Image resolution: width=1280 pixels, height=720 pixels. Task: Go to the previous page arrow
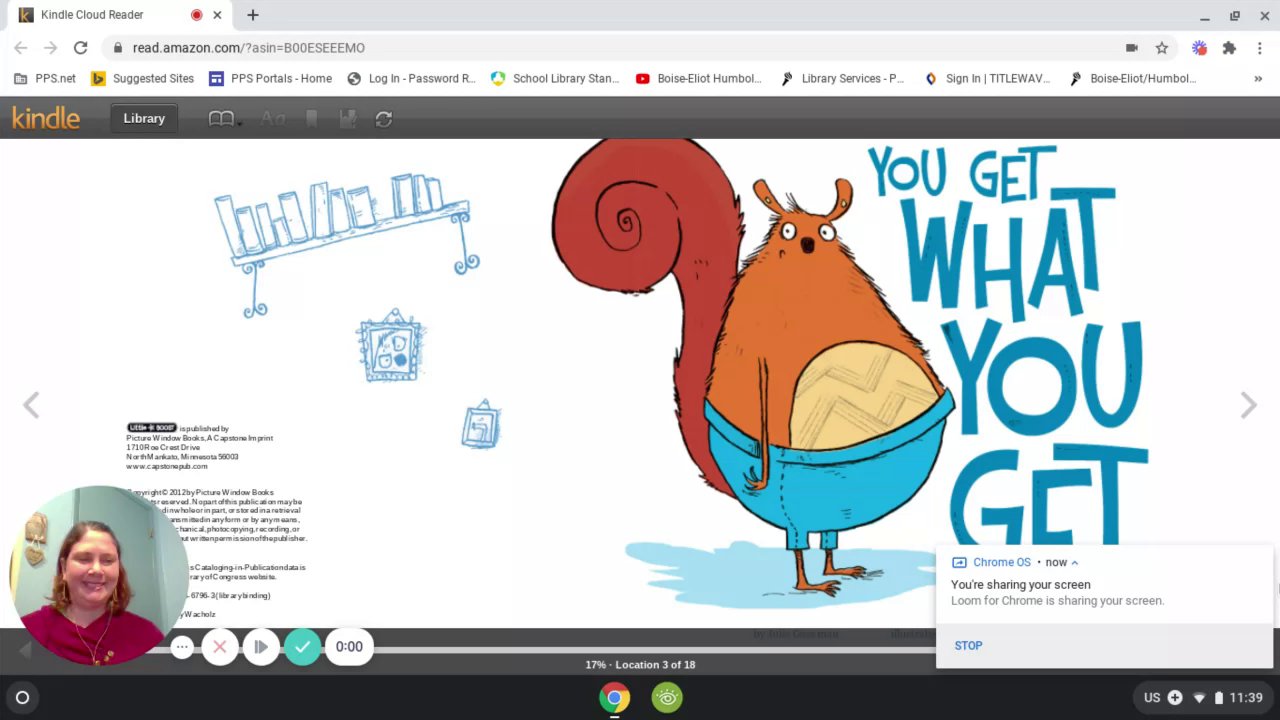31,405
